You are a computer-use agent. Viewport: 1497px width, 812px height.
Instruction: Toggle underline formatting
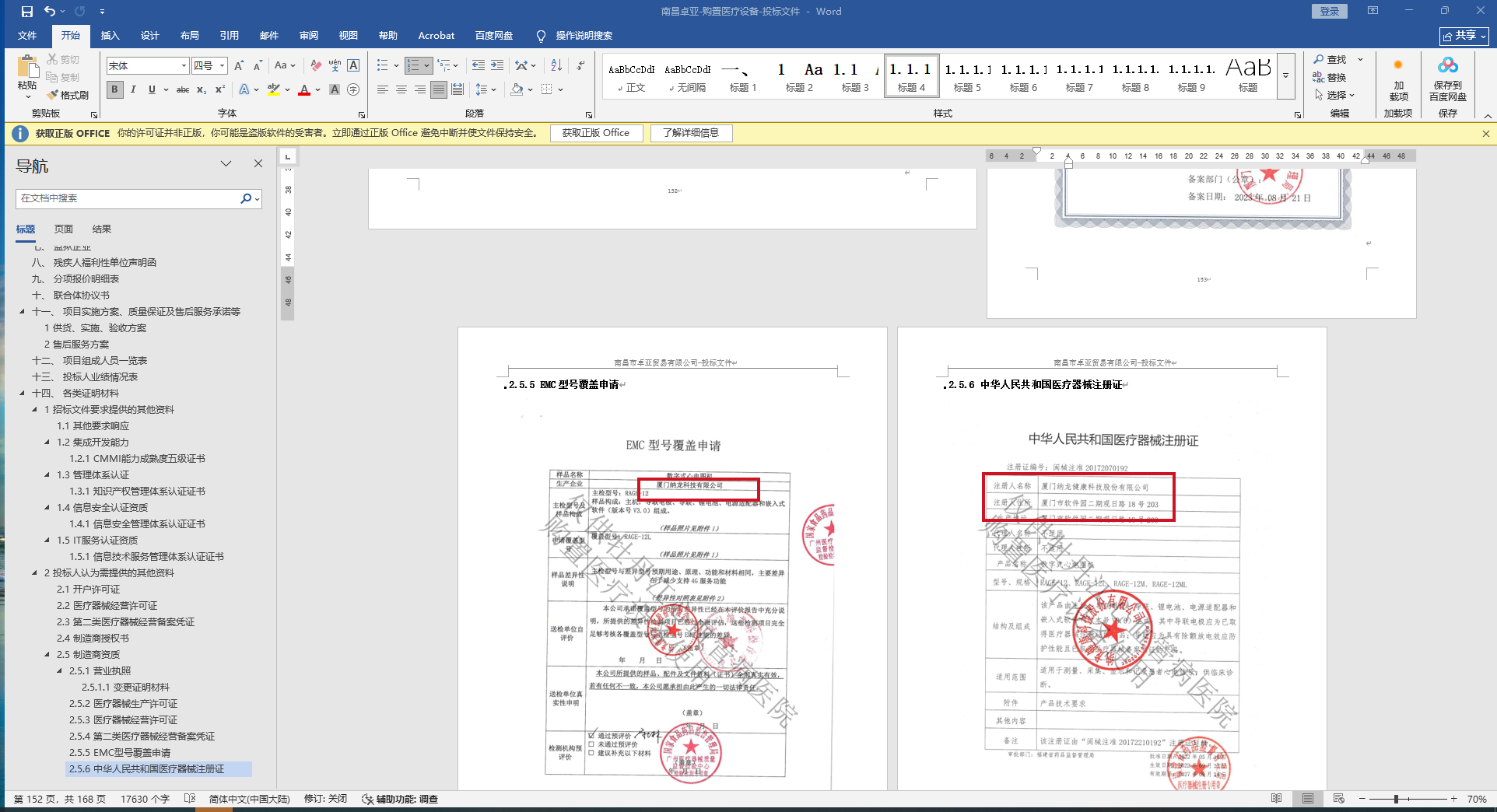[x=152, y=89]
